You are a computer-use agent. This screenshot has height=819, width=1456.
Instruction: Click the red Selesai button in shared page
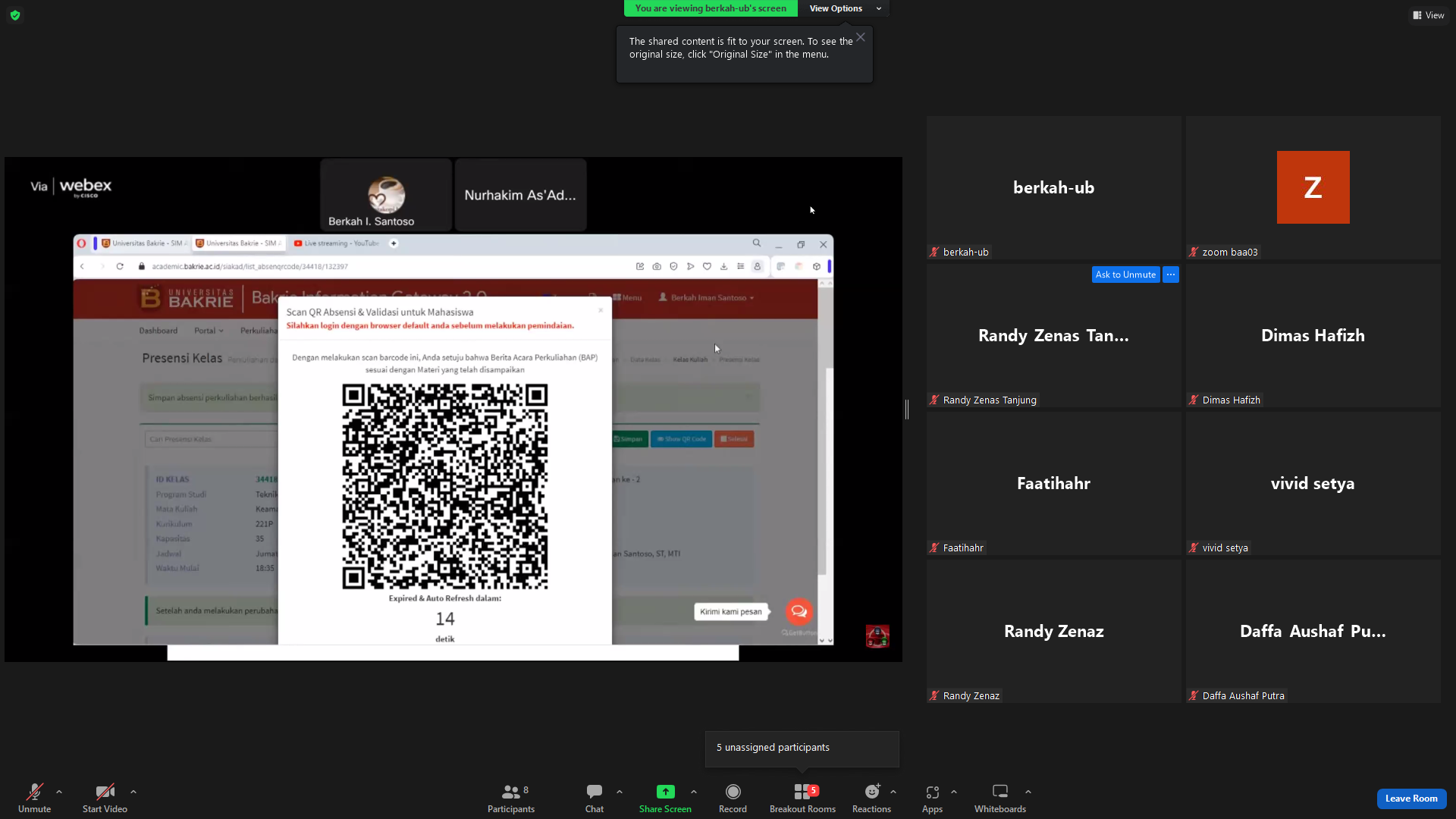pos(734,439)
